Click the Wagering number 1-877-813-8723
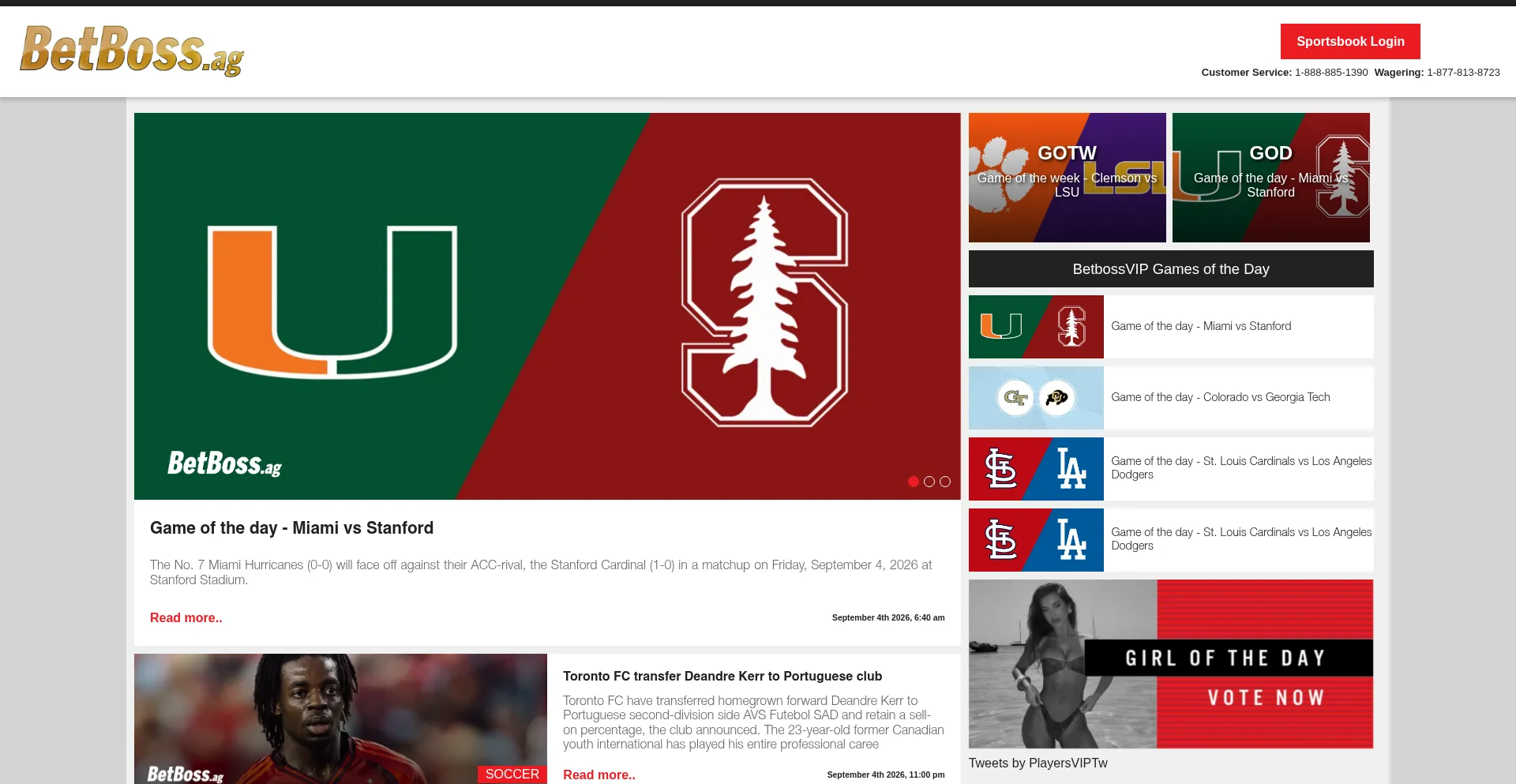Viewport: 1516px width, 784px height. [x=1463, y=72]
